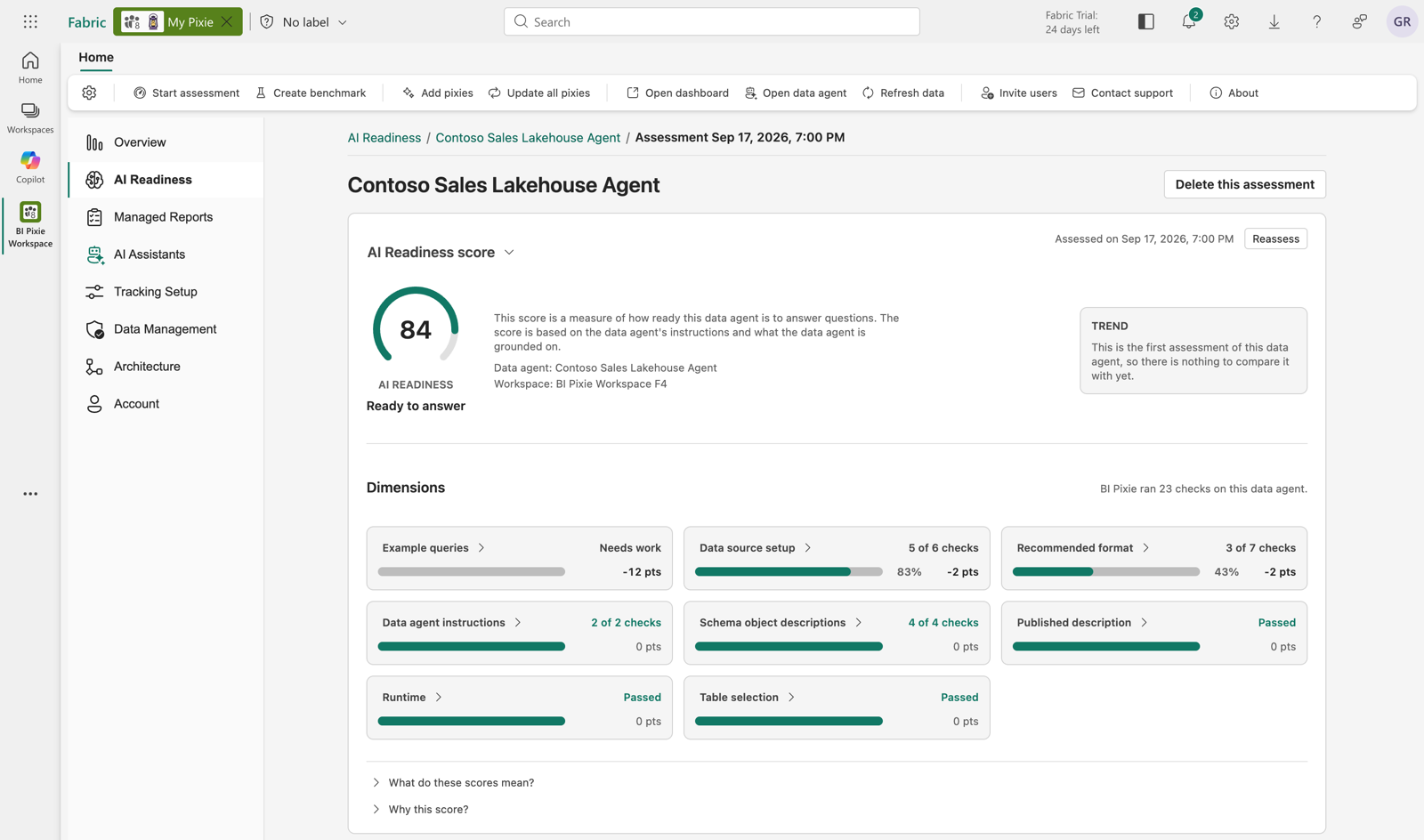
Task: Follow Contoso Sales Lakehouse Agent breadcrumb link
Action: [528, 138]
